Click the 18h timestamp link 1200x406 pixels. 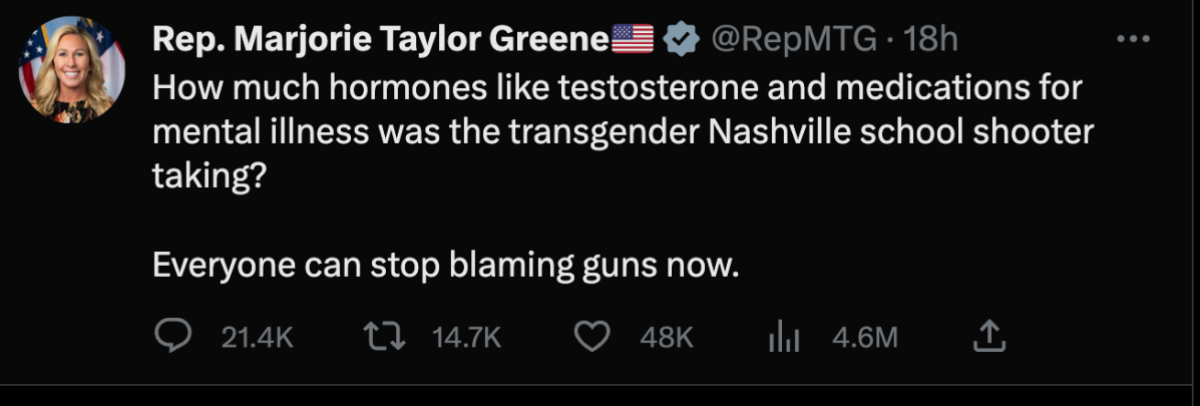click(930, 40)
